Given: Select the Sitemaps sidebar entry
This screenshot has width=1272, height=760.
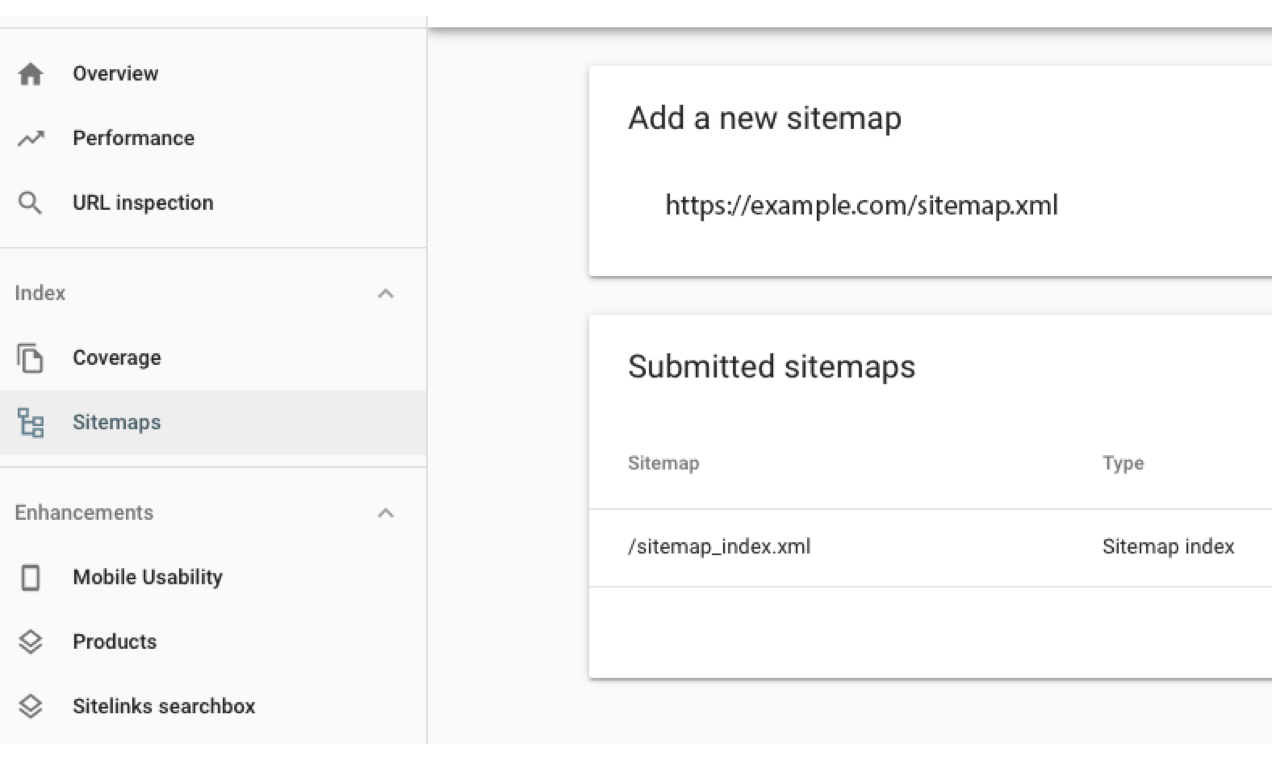Looking at the screenshot, I should [x=213, y=423].
